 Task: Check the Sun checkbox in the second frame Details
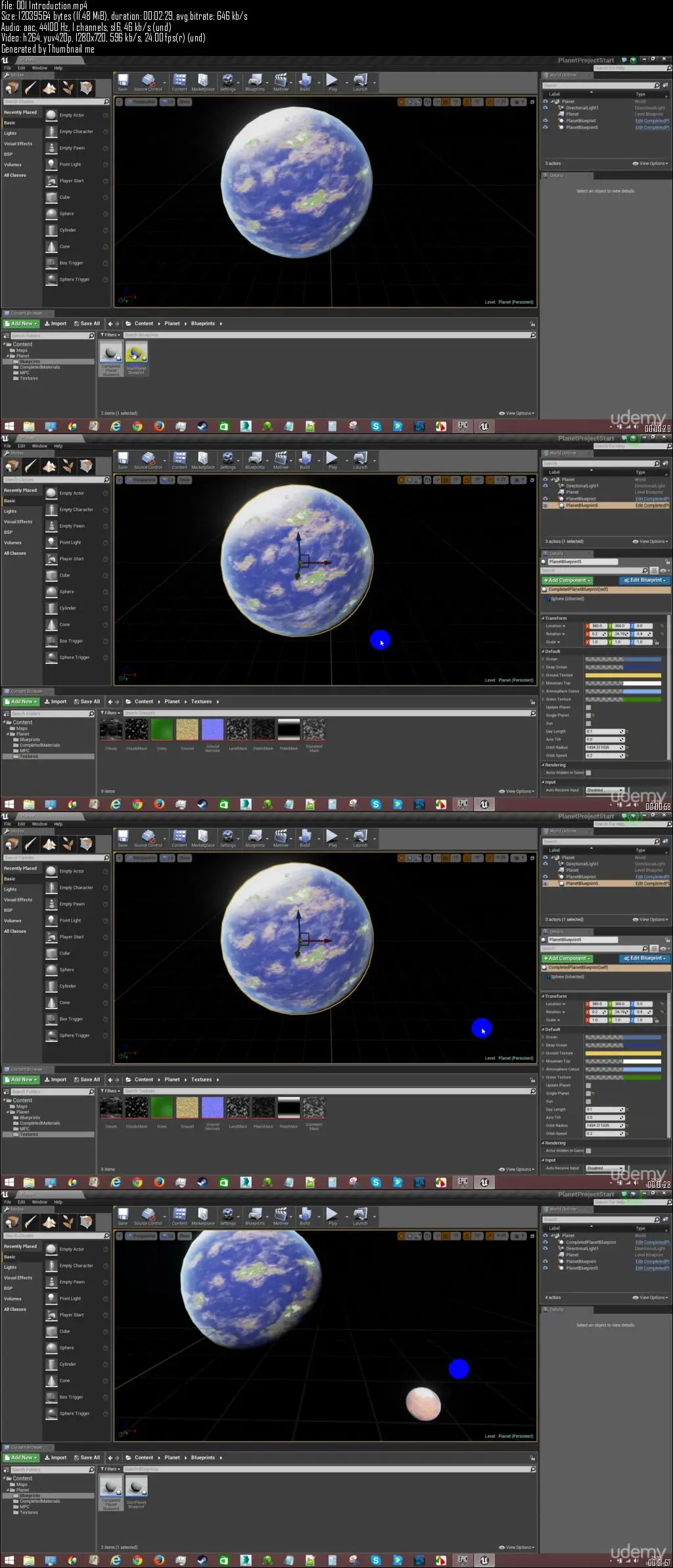[x=588, y=723]
